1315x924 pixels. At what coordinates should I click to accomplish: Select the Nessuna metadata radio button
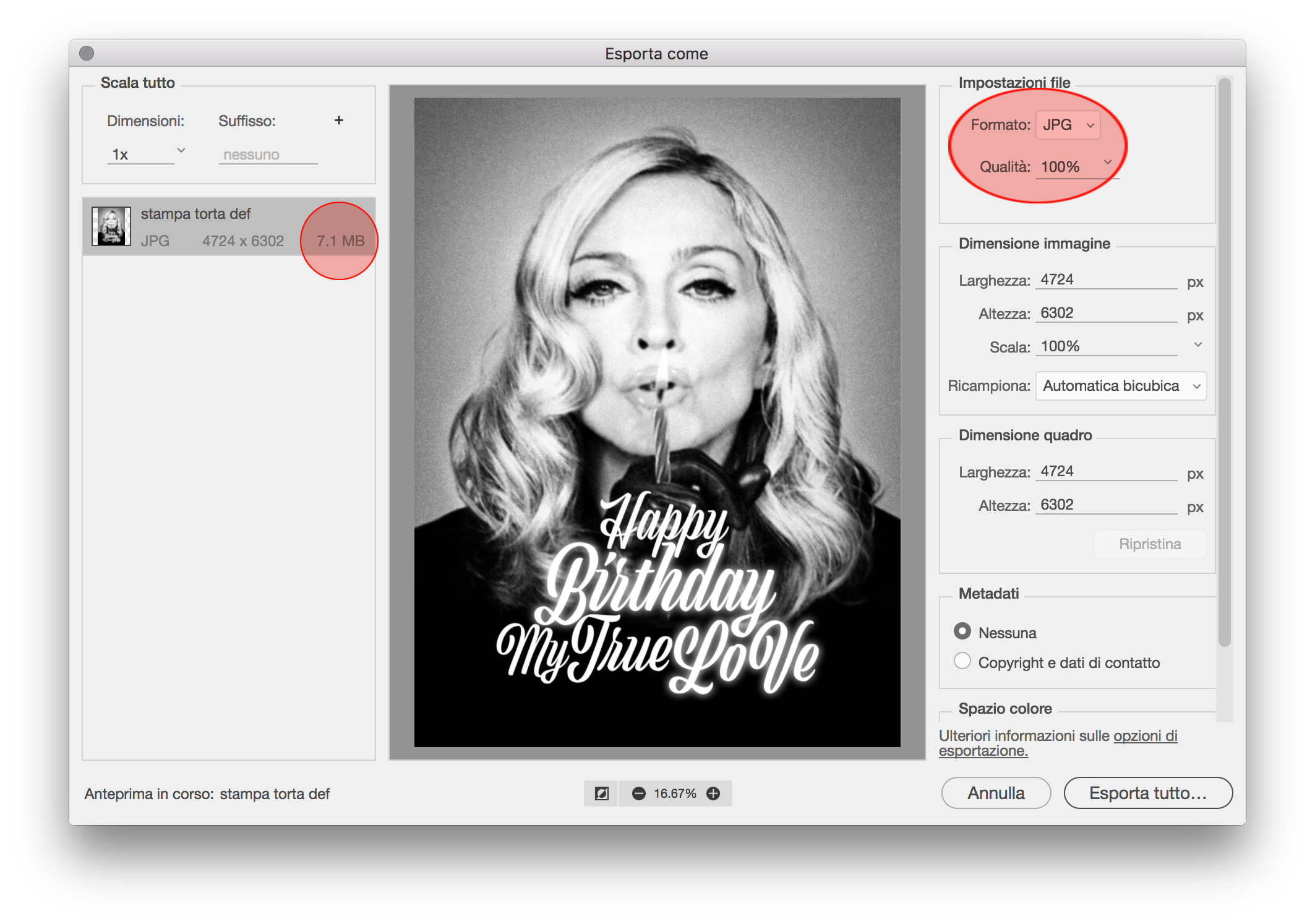click(x=962, y=631)
